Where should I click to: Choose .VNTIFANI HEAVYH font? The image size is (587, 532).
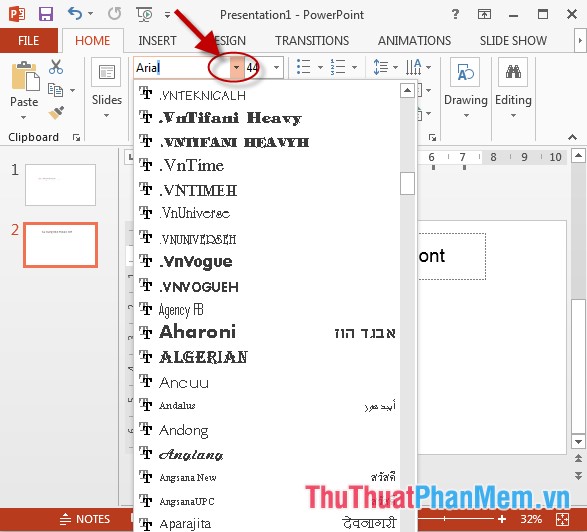click(x=267, y=142)
